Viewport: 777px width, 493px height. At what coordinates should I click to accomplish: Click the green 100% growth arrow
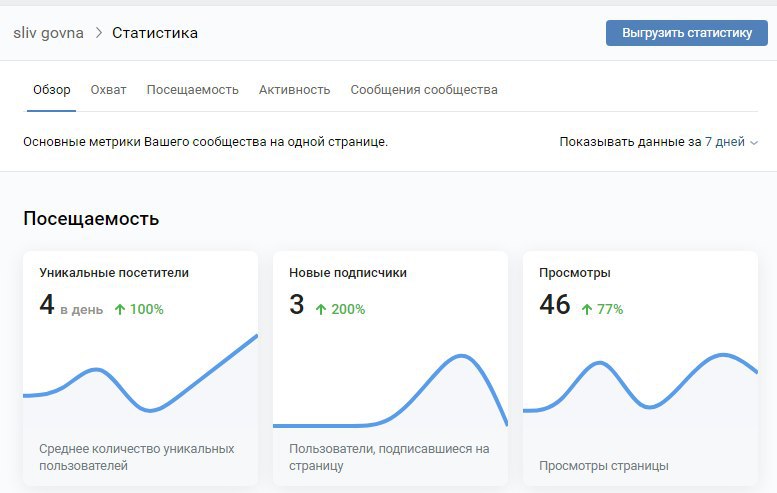[x=120, y=310]
